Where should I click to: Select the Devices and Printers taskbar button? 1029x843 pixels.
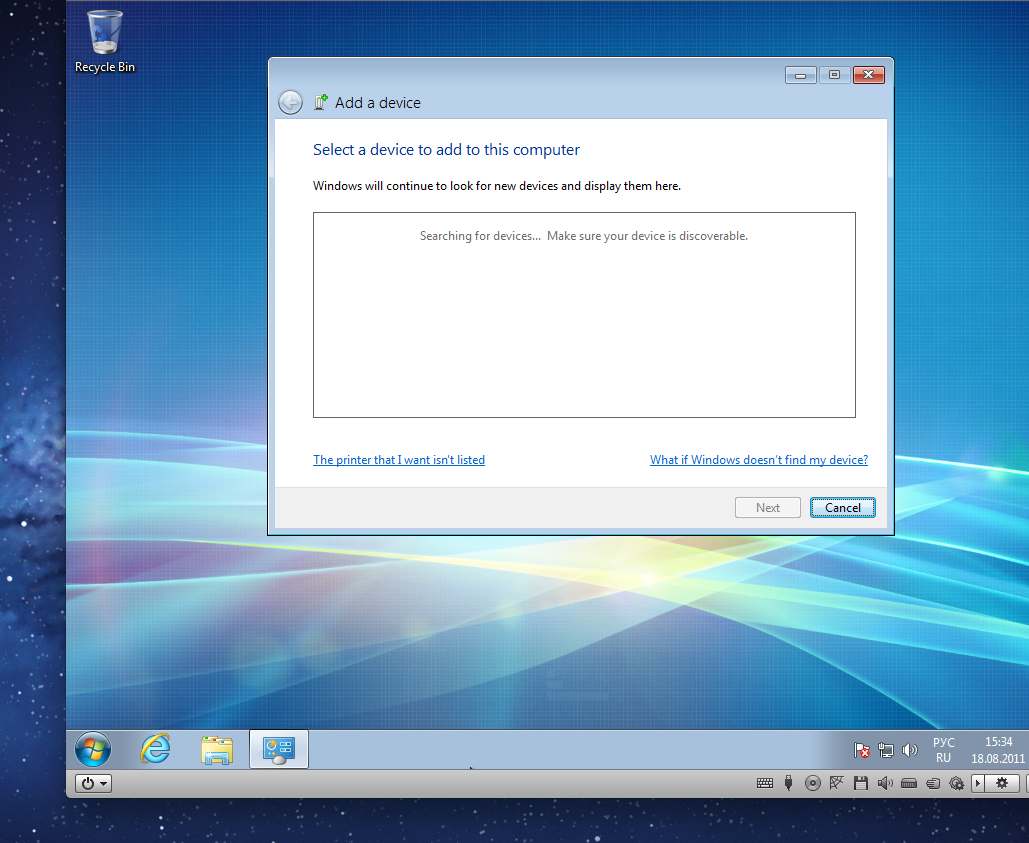pos(279,749)
